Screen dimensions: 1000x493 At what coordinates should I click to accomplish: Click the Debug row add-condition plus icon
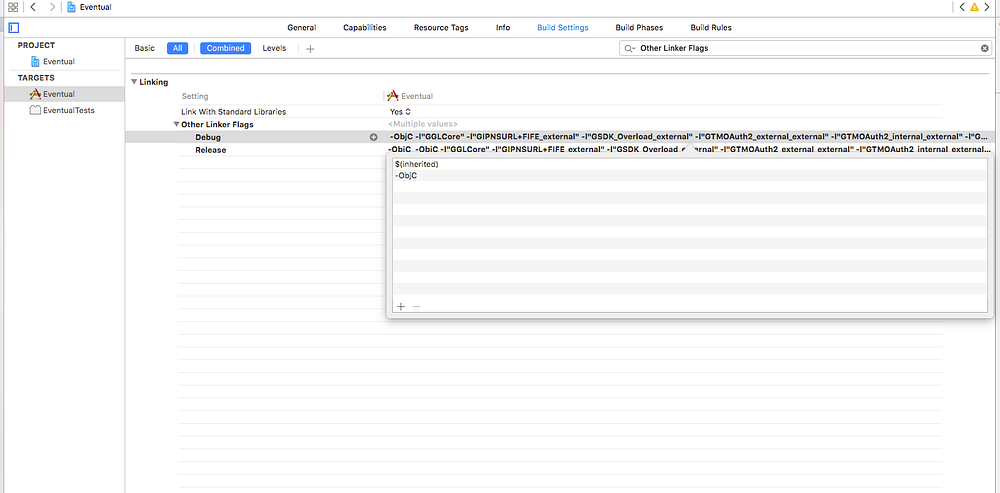tap(374, 137)
